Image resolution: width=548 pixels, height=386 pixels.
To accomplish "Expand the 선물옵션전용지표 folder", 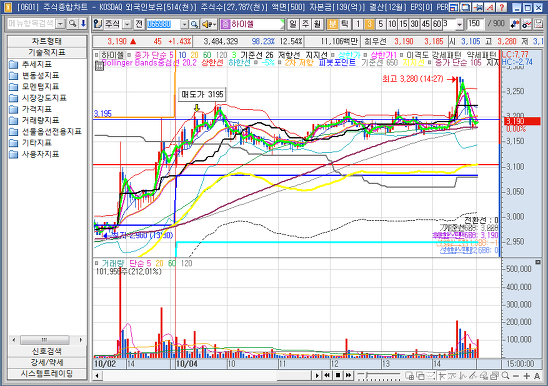I will (45, 131).
